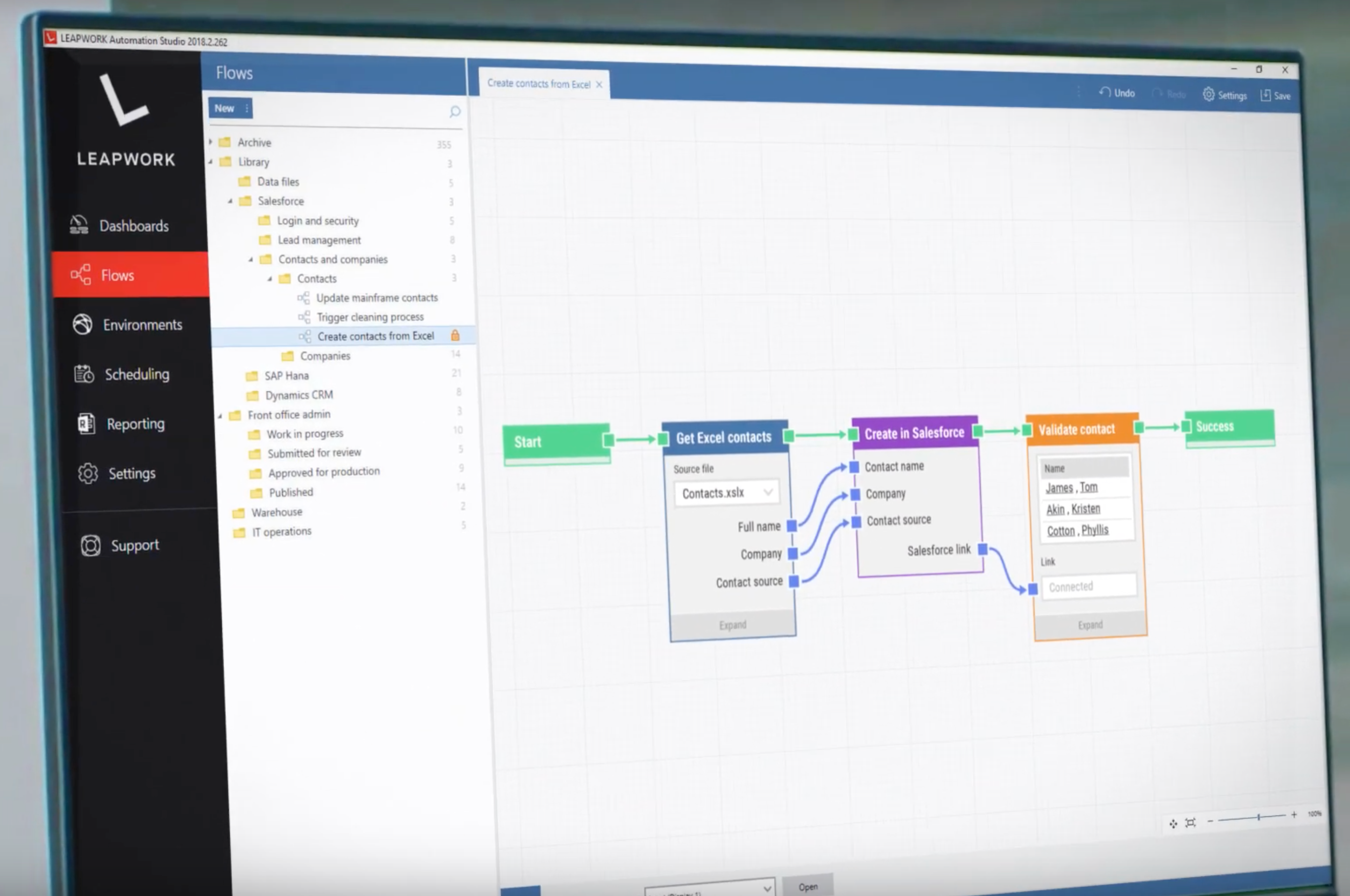Click the Redo button in toolbar
Viewport: 1350px width, 896px height.
pos(1169,94)
